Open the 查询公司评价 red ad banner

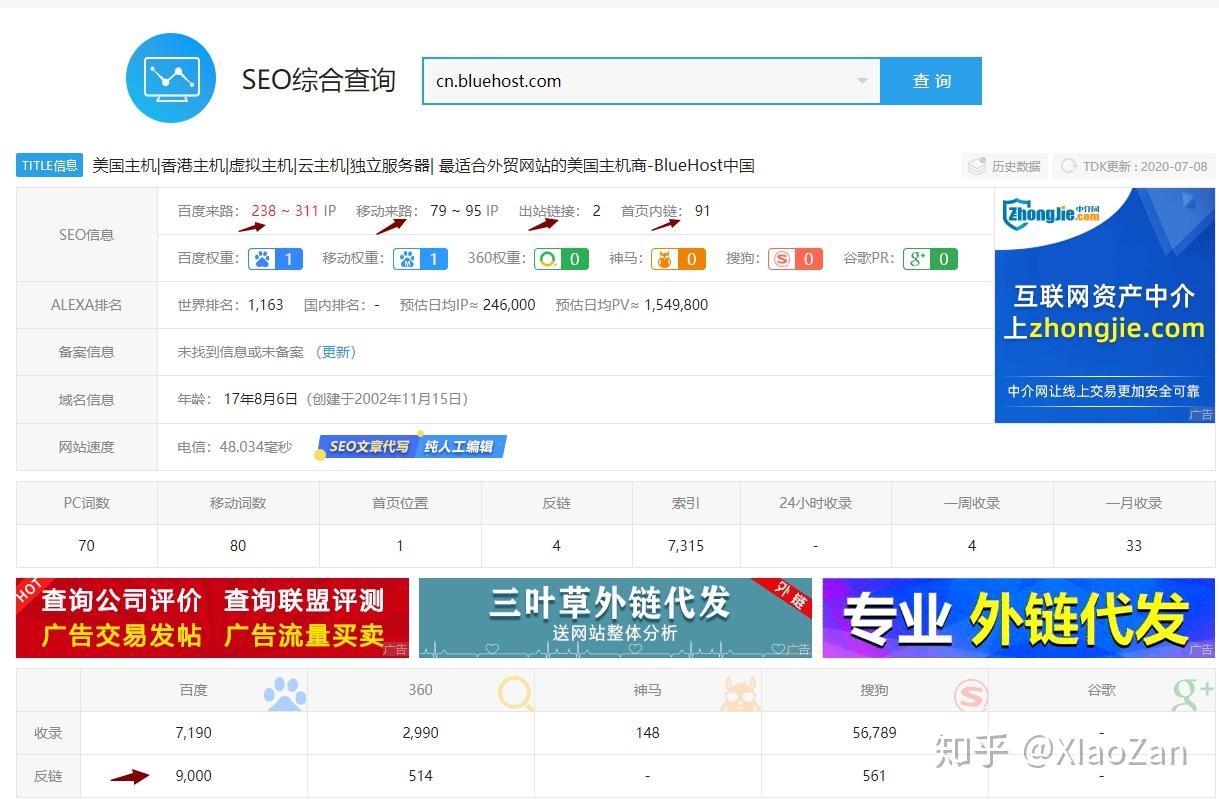tap(212, 617)
